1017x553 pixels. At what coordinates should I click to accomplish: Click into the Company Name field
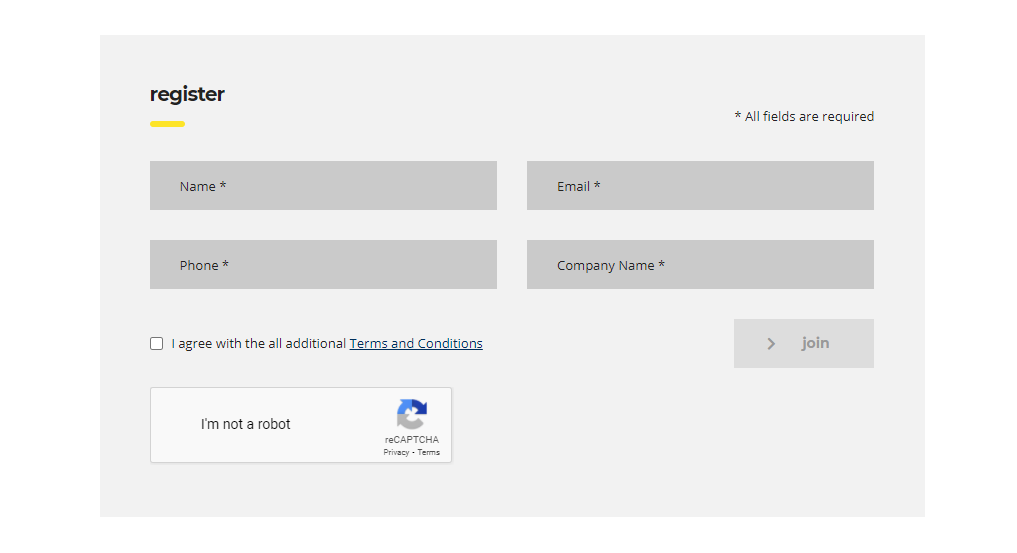[700, 265]
